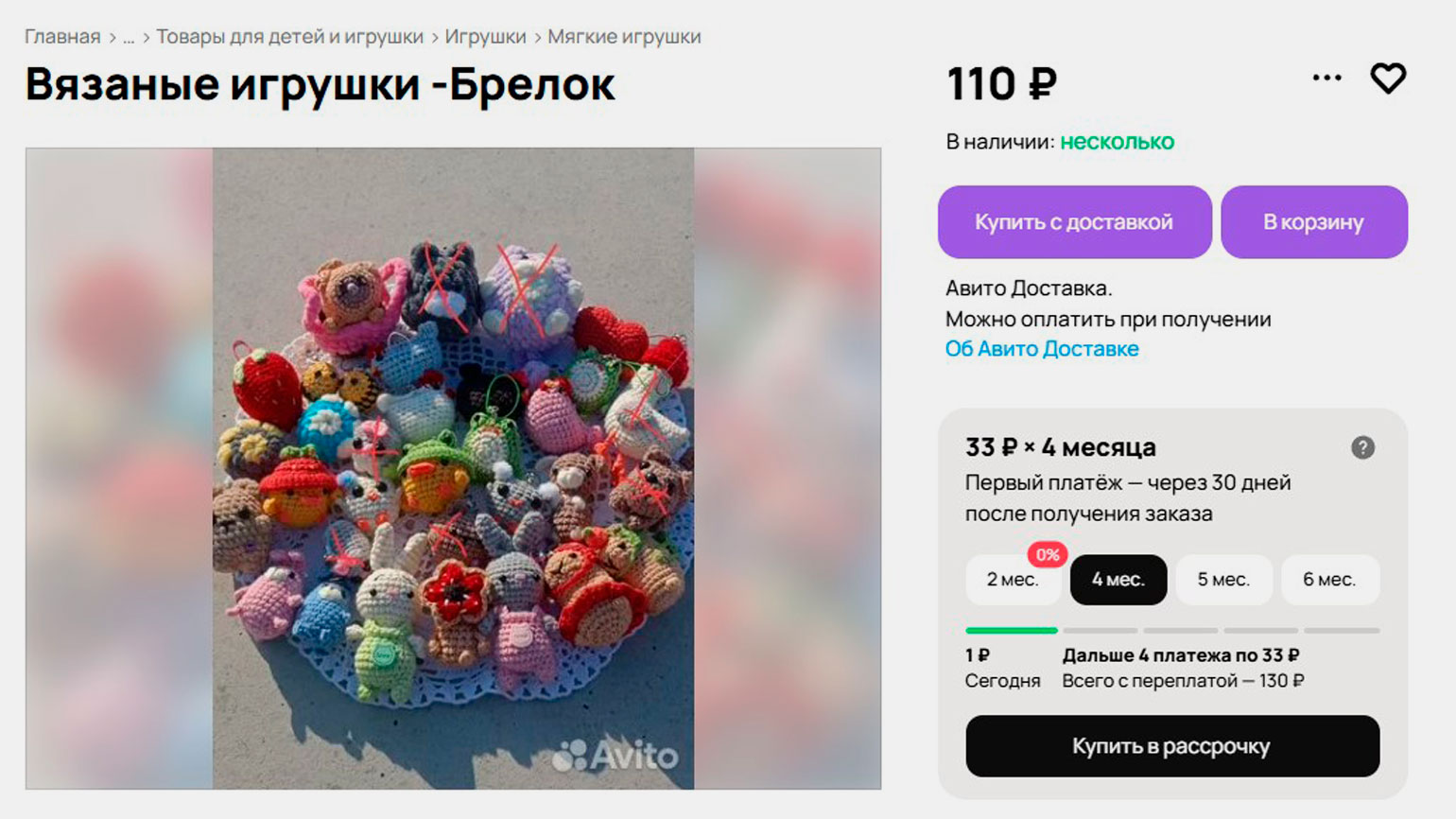Image resolution: width=1456 pixels, height=819 pixels.
Task: Open the Игрушки breadcrumb category
Action: [485, 37]
